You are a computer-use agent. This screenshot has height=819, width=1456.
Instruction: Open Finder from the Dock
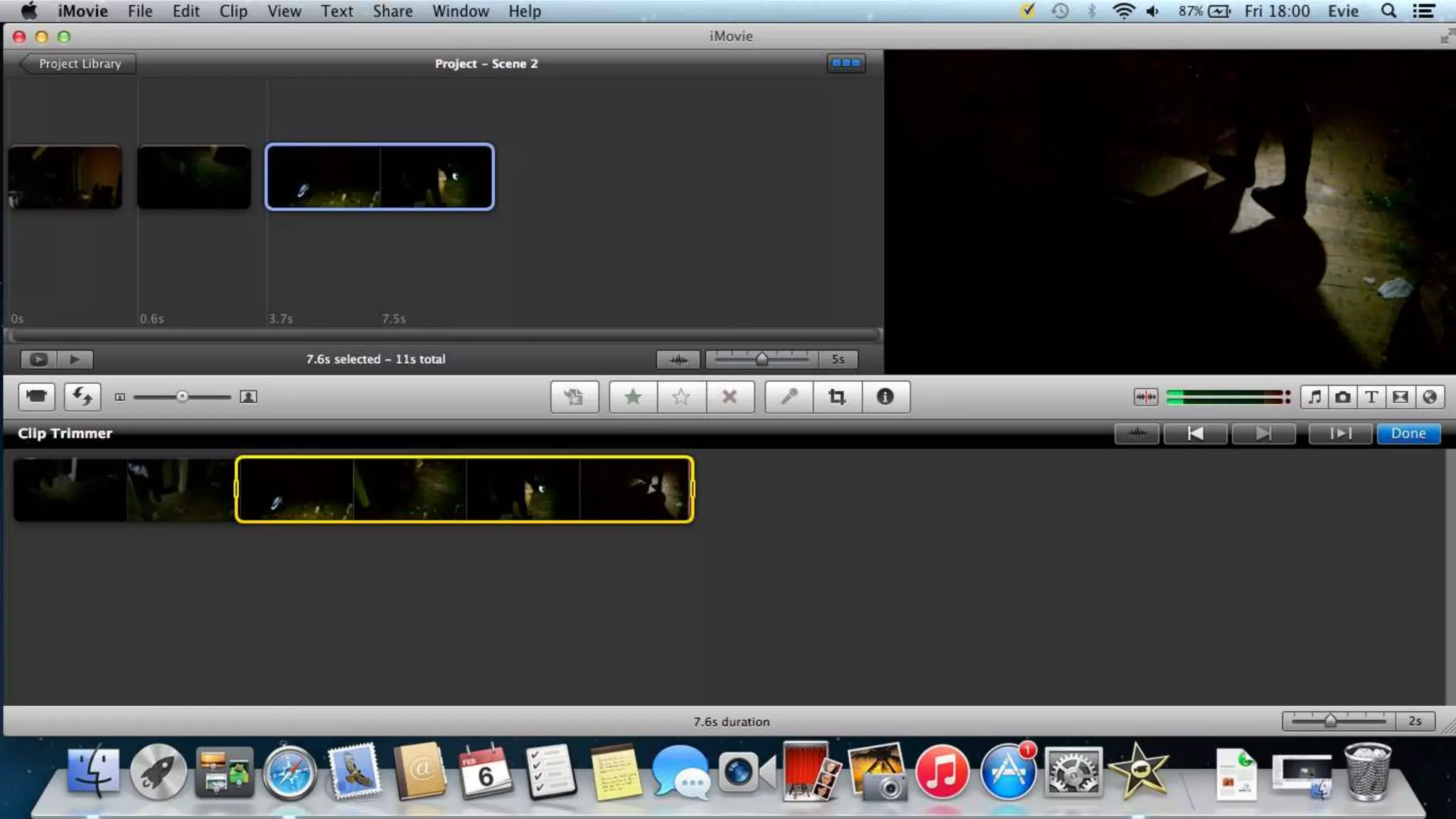tap(93, 771)
